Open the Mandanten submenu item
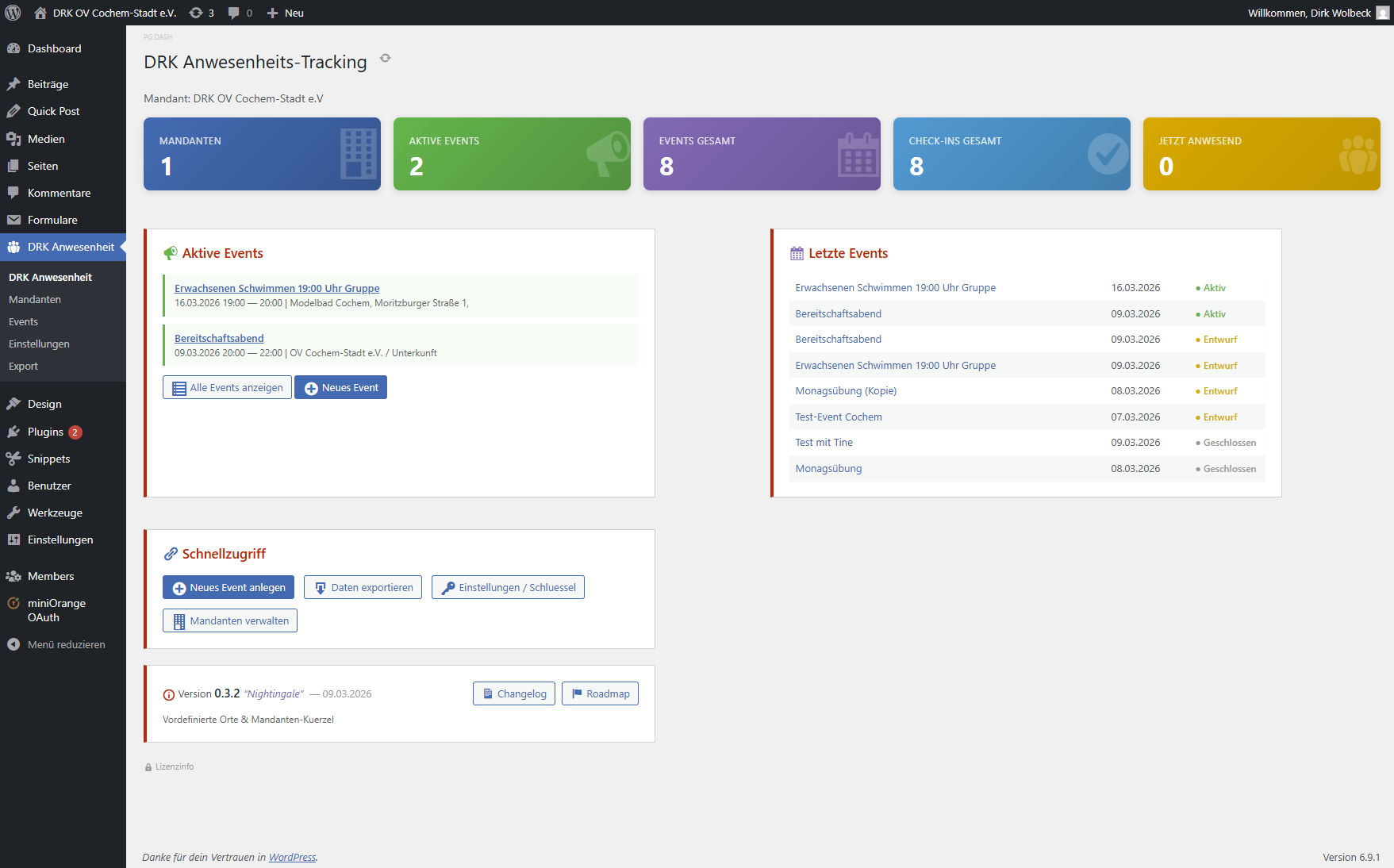The width and height of the screenshot is (1394, 868). tap(35, 299)
